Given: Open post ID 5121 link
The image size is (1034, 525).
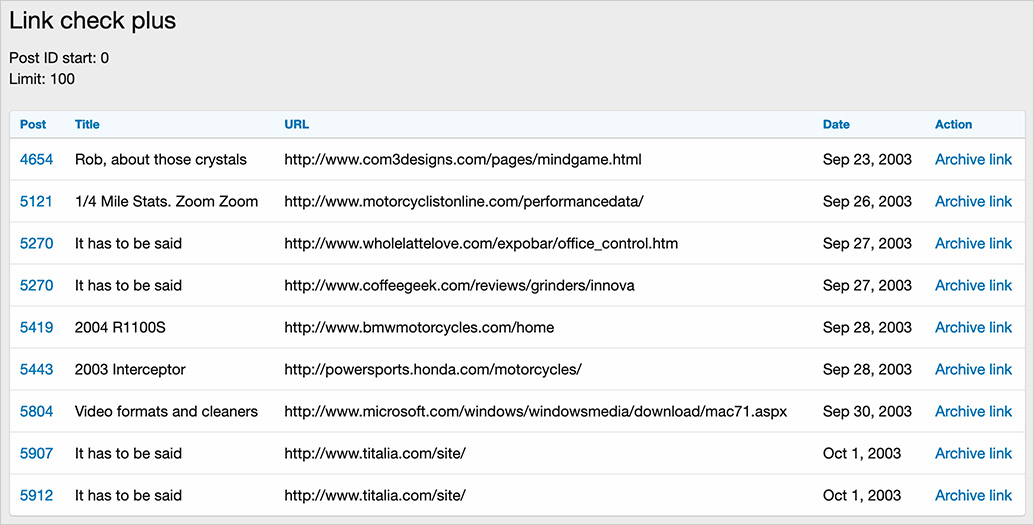Looking at the screenshot, I should click(x=36, y=202).
